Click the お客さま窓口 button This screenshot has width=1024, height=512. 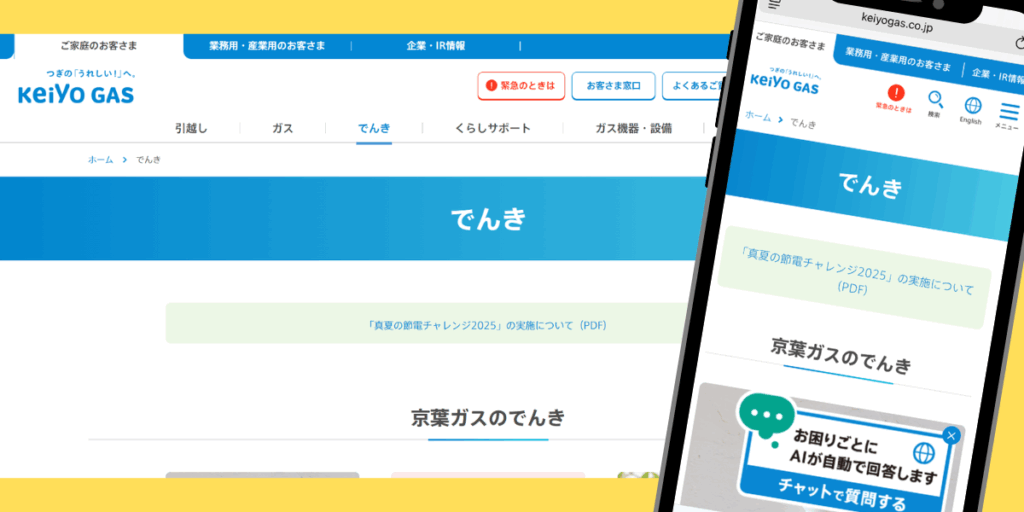pos(613,86)
